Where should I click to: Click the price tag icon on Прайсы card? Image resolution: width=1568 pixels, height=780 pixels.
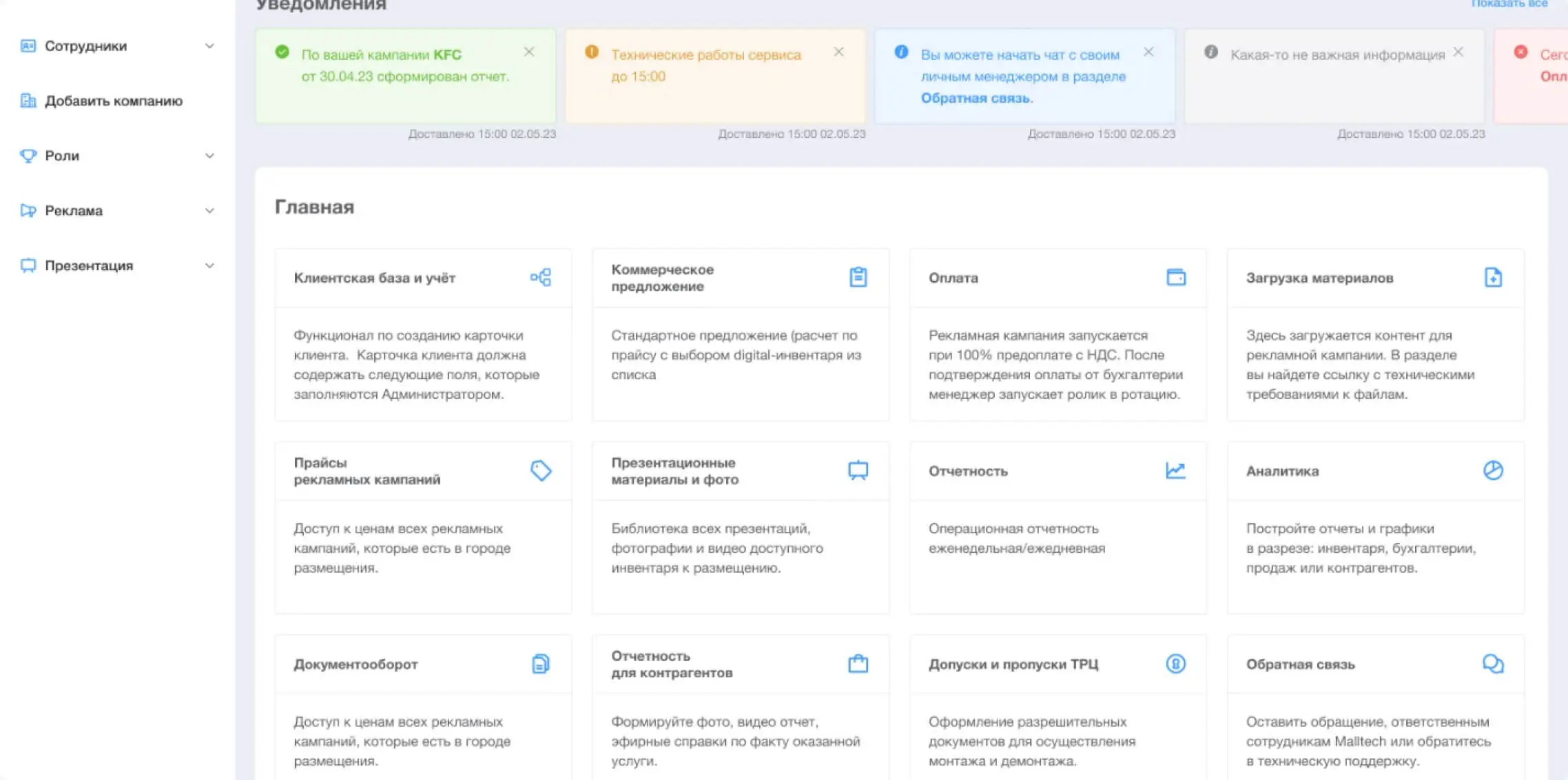click(541, 471)
